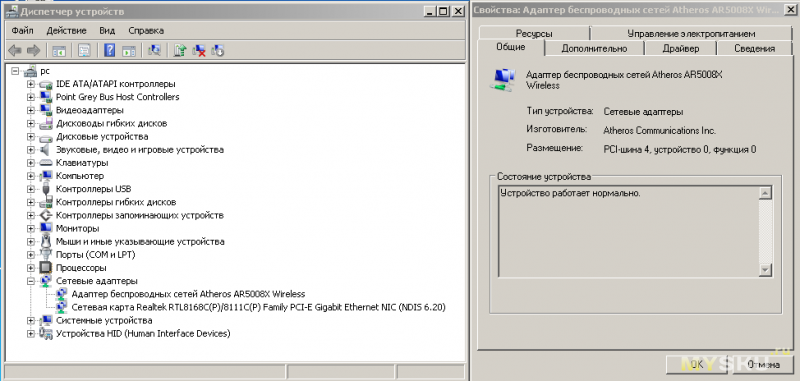Open the Справка menu
This screenshot has height=381, width=800.
(146, 31)
